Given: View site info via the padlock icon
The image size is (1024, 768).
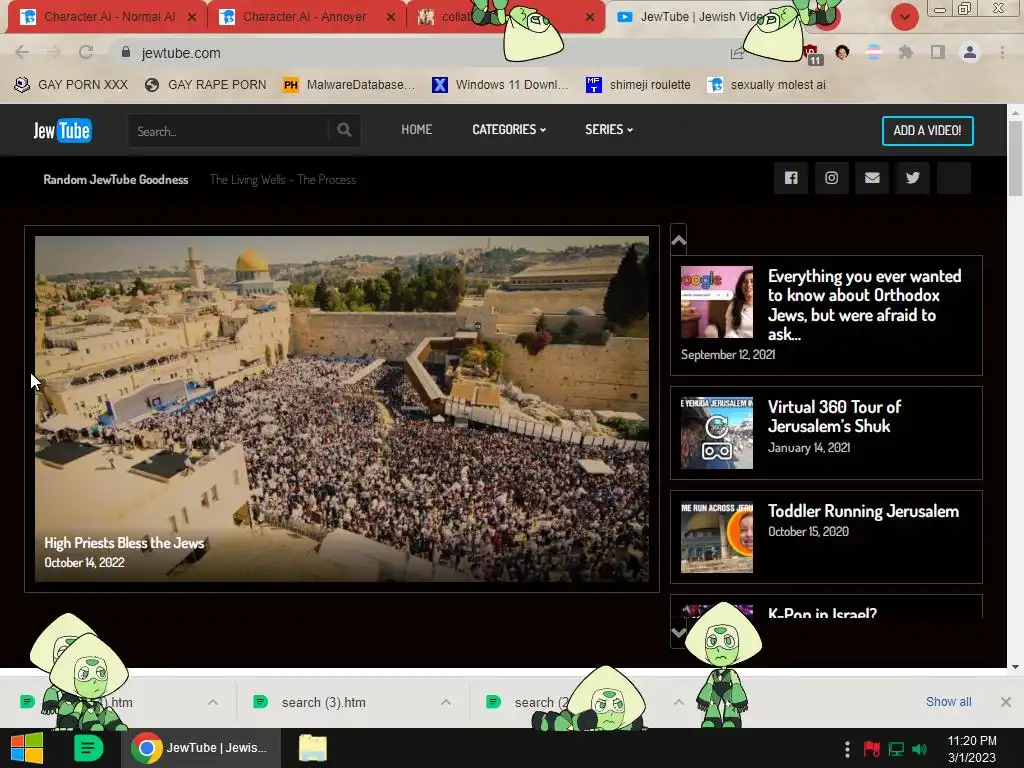Looking at the screenshot, I should pyautogui.click(x=126, y=52).
